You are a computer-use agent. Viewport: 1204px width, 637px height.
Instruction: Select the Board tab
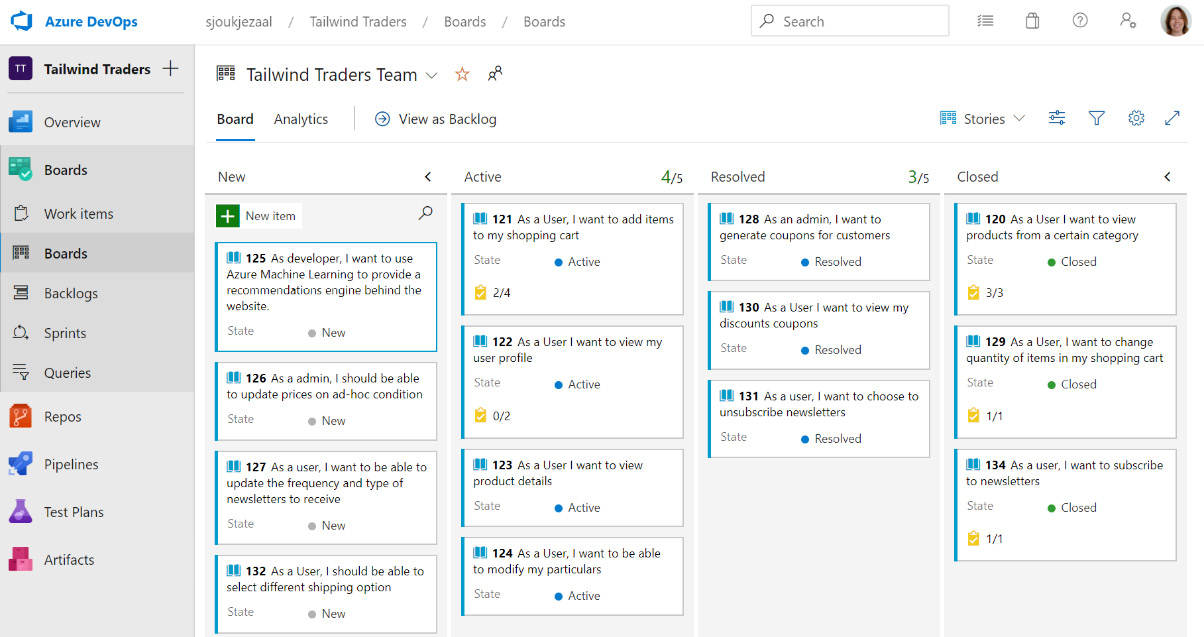click(235, 119)
